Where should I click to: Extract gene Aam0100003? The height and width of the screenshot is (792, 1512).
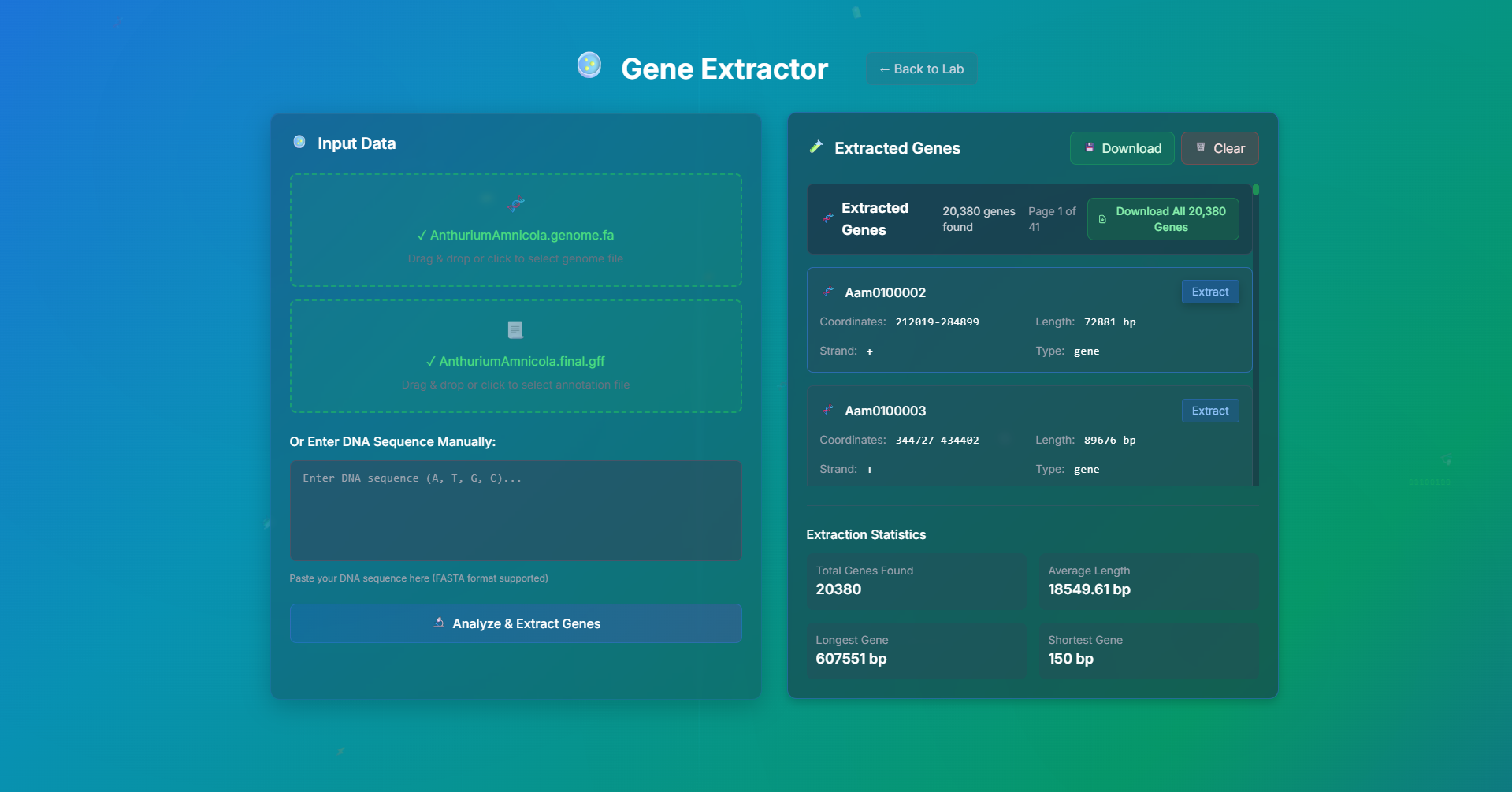pos(1209,410)
